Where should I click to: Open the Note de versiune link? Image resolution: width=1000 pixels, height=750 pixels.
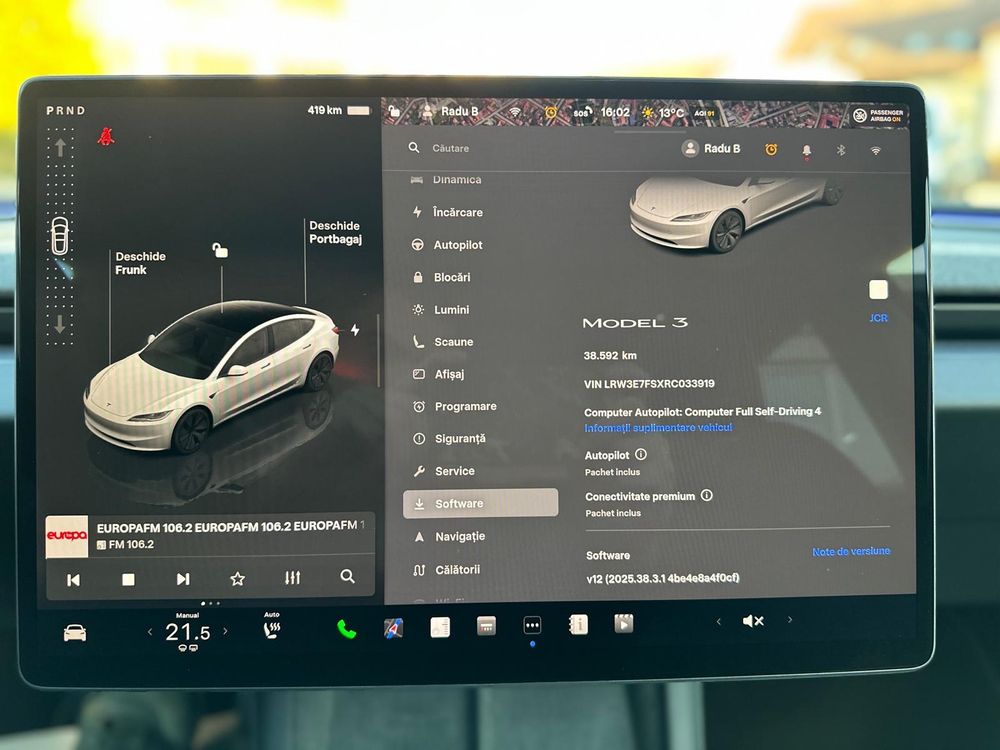[851, 551]
